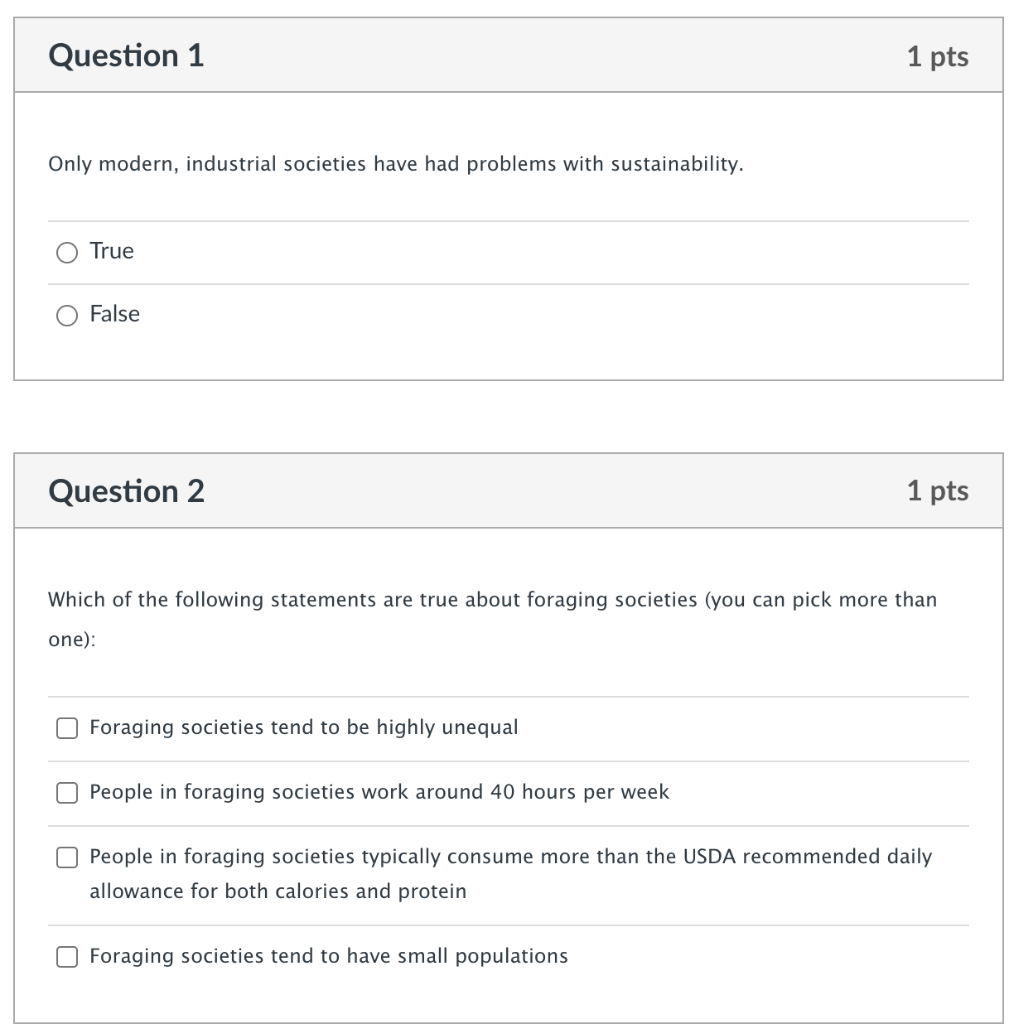The width and height of the screenshot is (1009, 1024).
Task: Click the 'consume more than the USDA recommended' text
Action: tap(664, 856)
